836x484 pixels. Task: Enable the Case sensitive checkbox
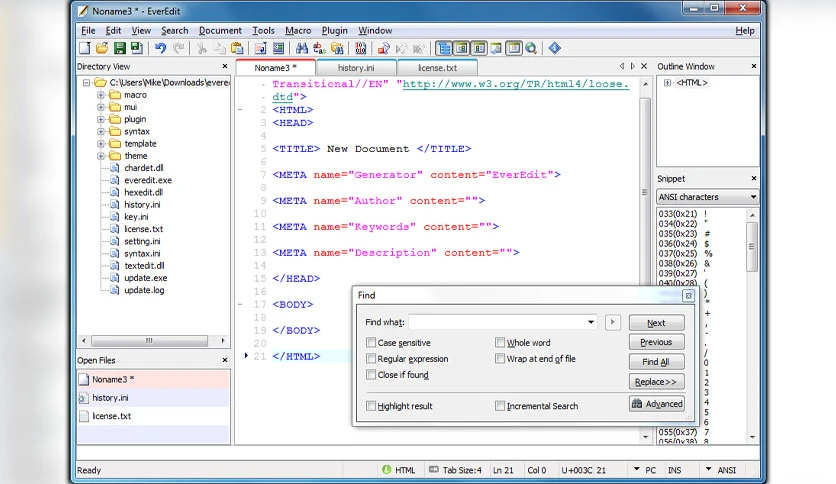tap(371, 342)
